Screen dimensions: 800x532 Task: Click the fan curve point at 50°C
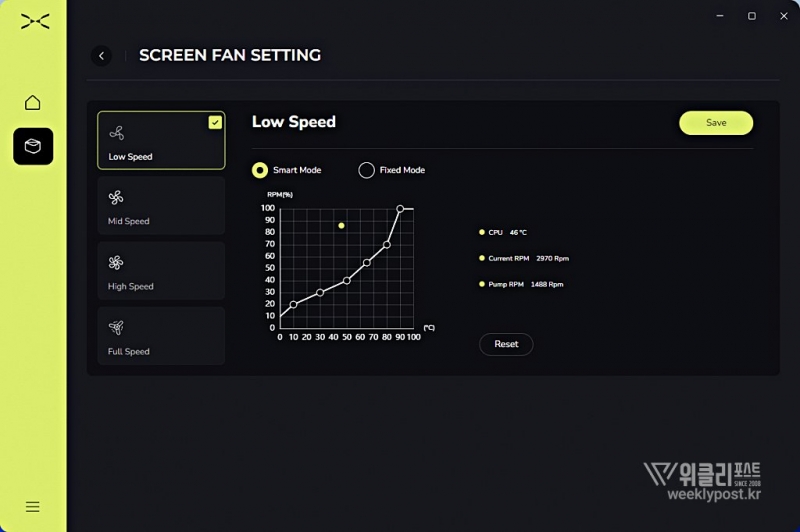pyautogui.click(x=347, y=280)
